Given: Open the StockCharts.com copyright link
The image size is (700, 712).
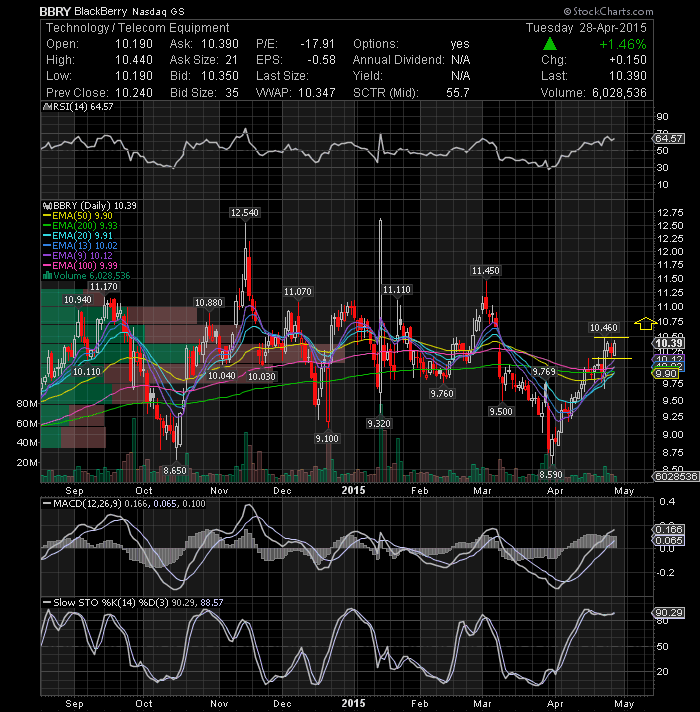Looking at the screenshot, I should coord(608,11).
